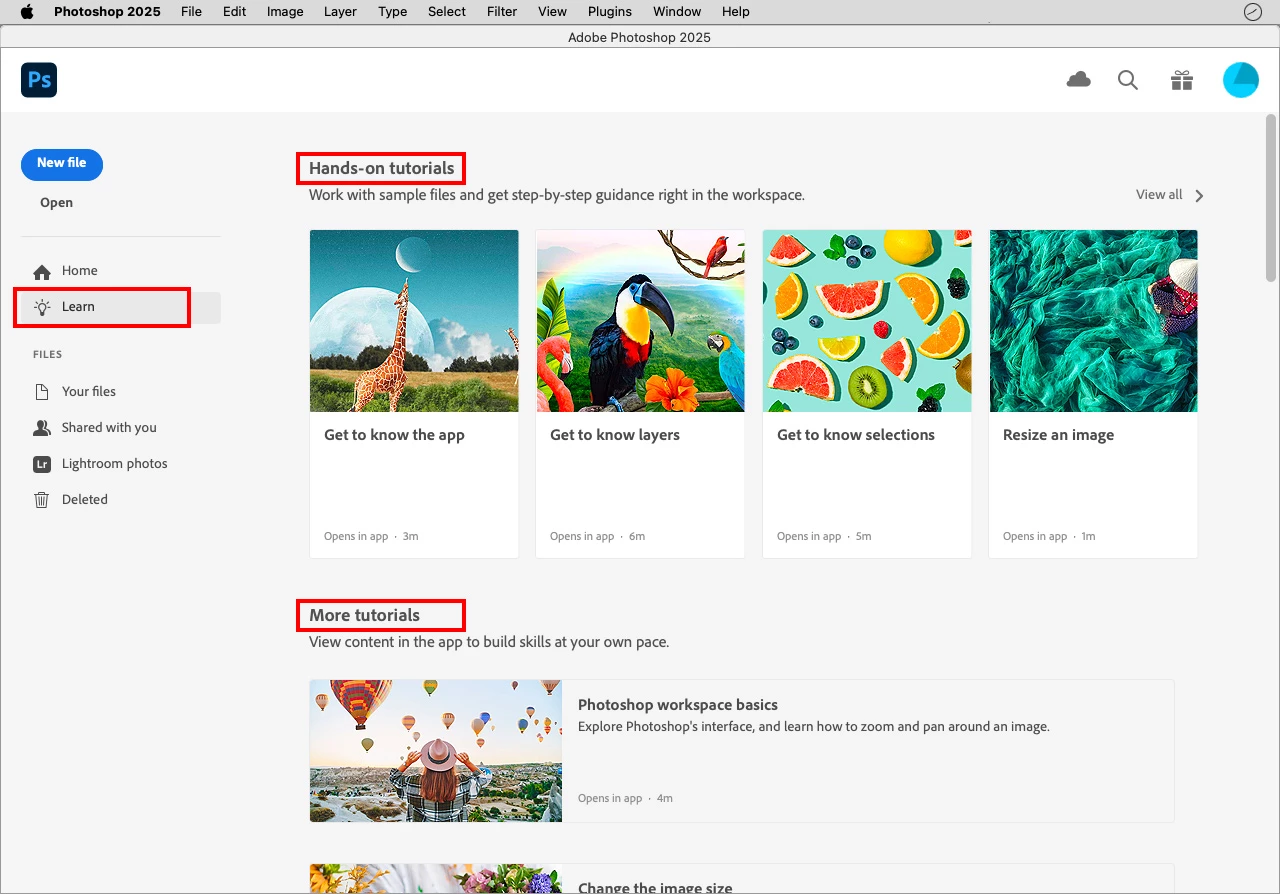Image resolution: width=1280 pixels, height=894 pixels.
Task: Open the Photoshop 2025 app menu
Action: [107, 12]
